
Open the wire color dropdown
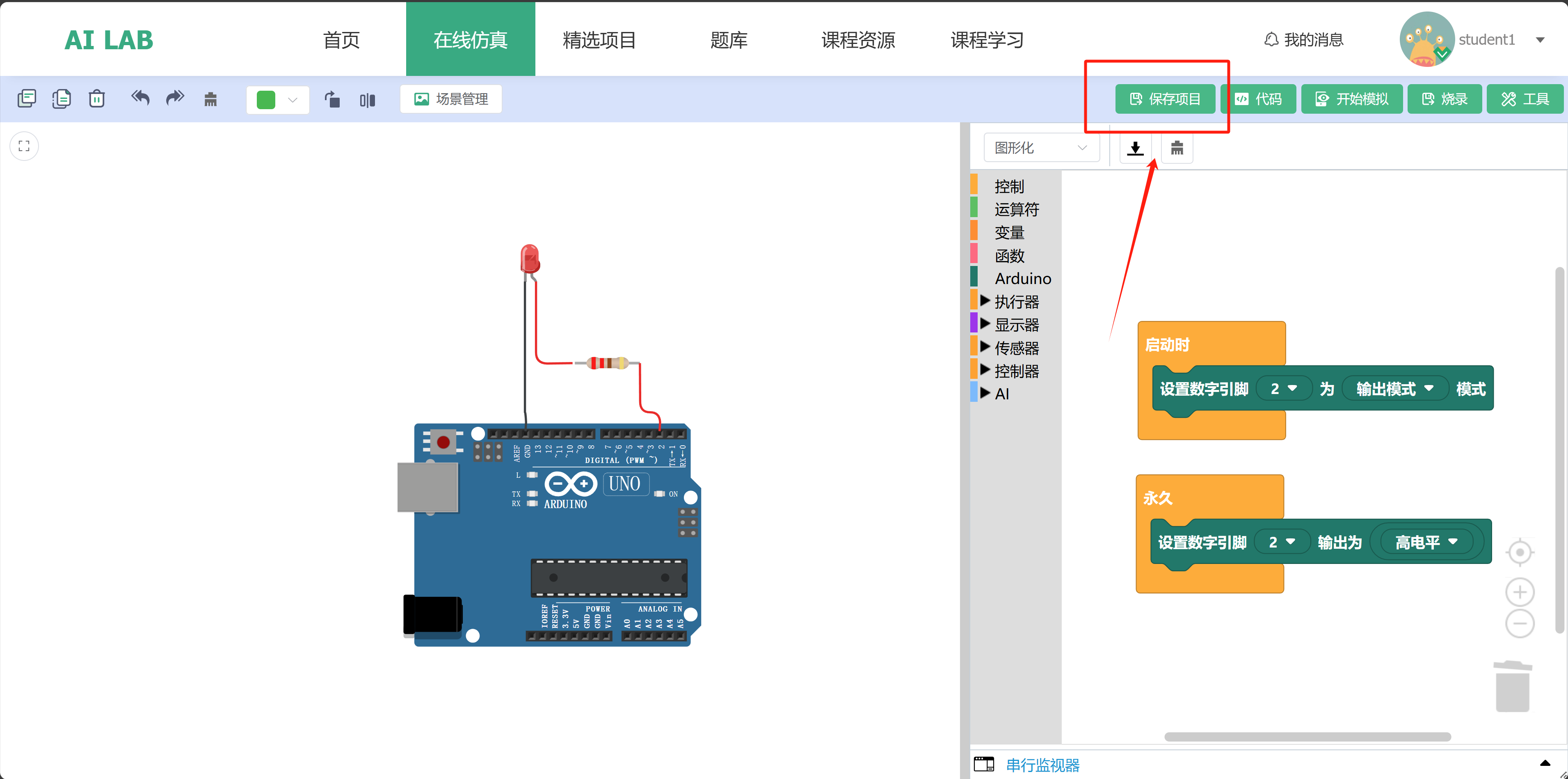pos(278,99)
